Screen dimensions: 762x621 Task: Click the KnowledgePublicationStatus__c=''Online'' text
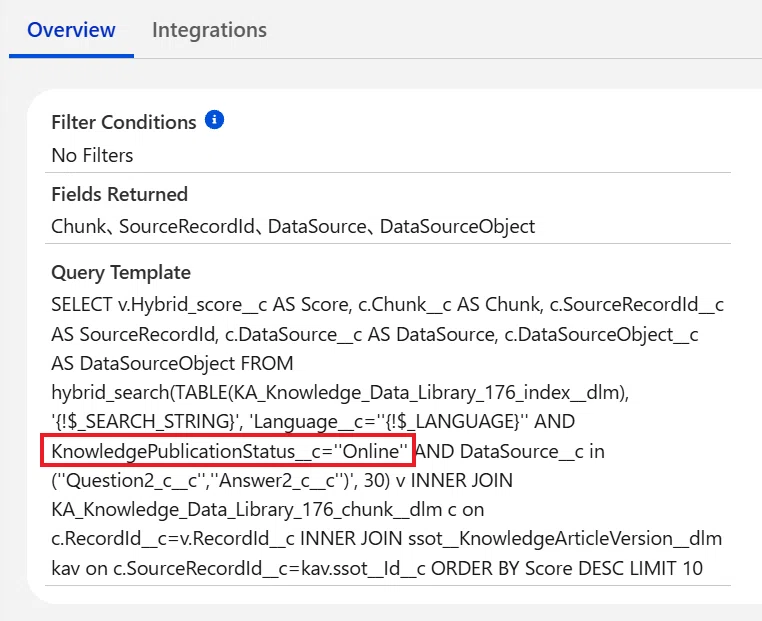click(229, 451)
